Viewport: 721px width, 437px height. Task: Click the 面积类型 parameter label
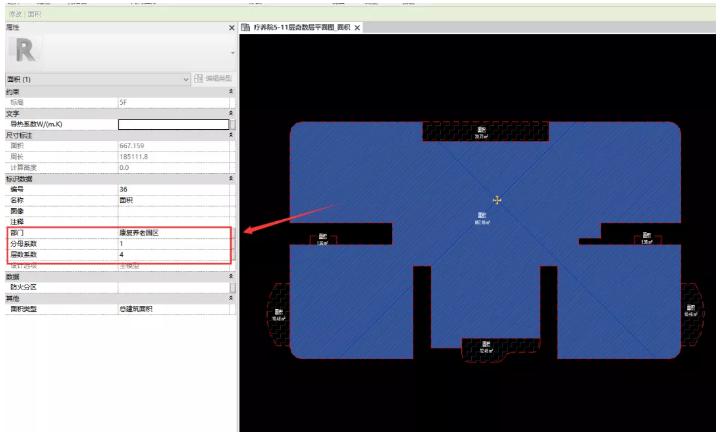23,309
